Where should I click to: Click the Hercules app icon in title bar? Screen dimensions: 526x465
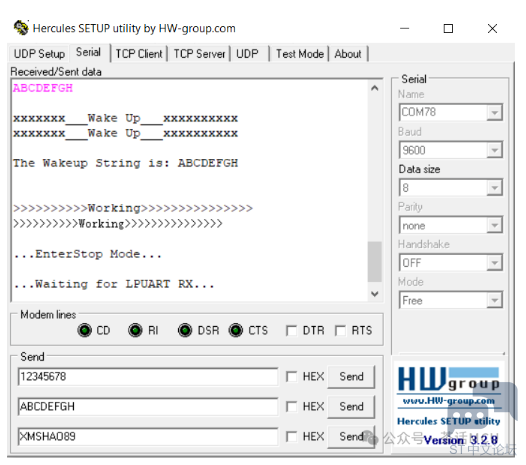pyautogui.click(x=21, y=28)
